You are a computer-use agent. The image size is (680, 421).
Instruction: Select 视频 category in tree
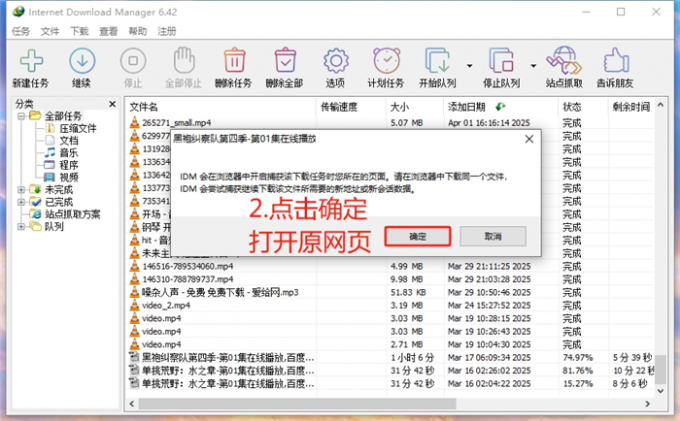[69, 177]
